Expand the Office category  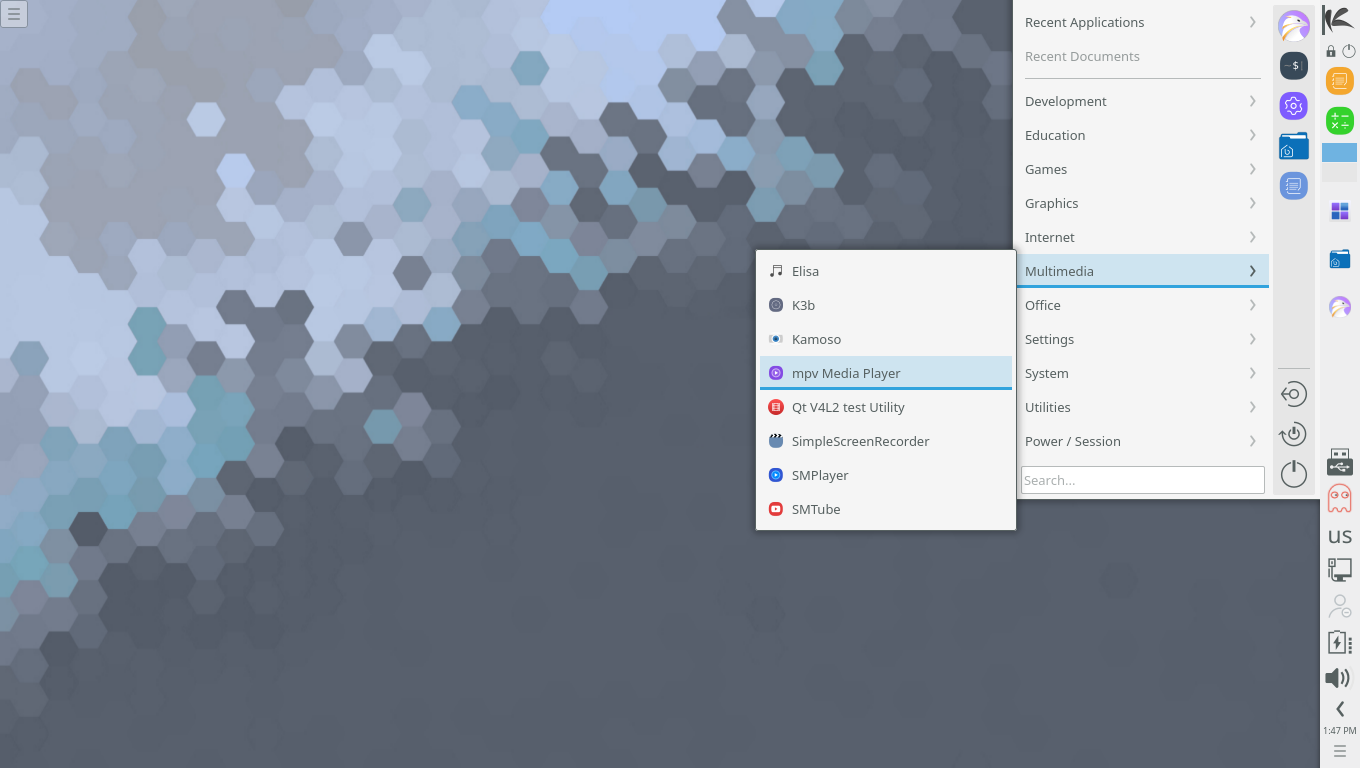1143,305
